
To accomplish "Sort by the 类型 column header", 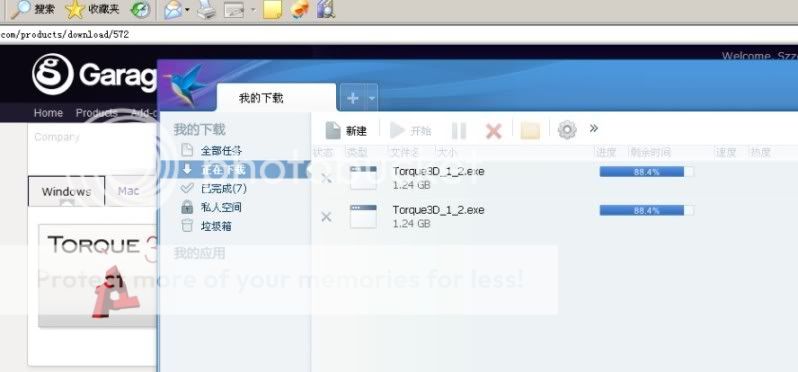I will click(356, 152).
